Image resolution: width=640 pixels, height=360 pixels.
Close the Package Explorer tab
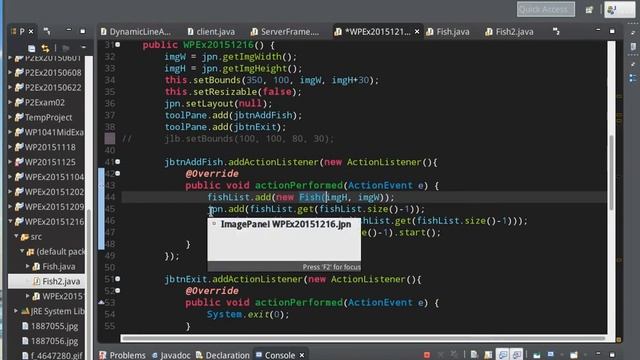pos(31,31)
